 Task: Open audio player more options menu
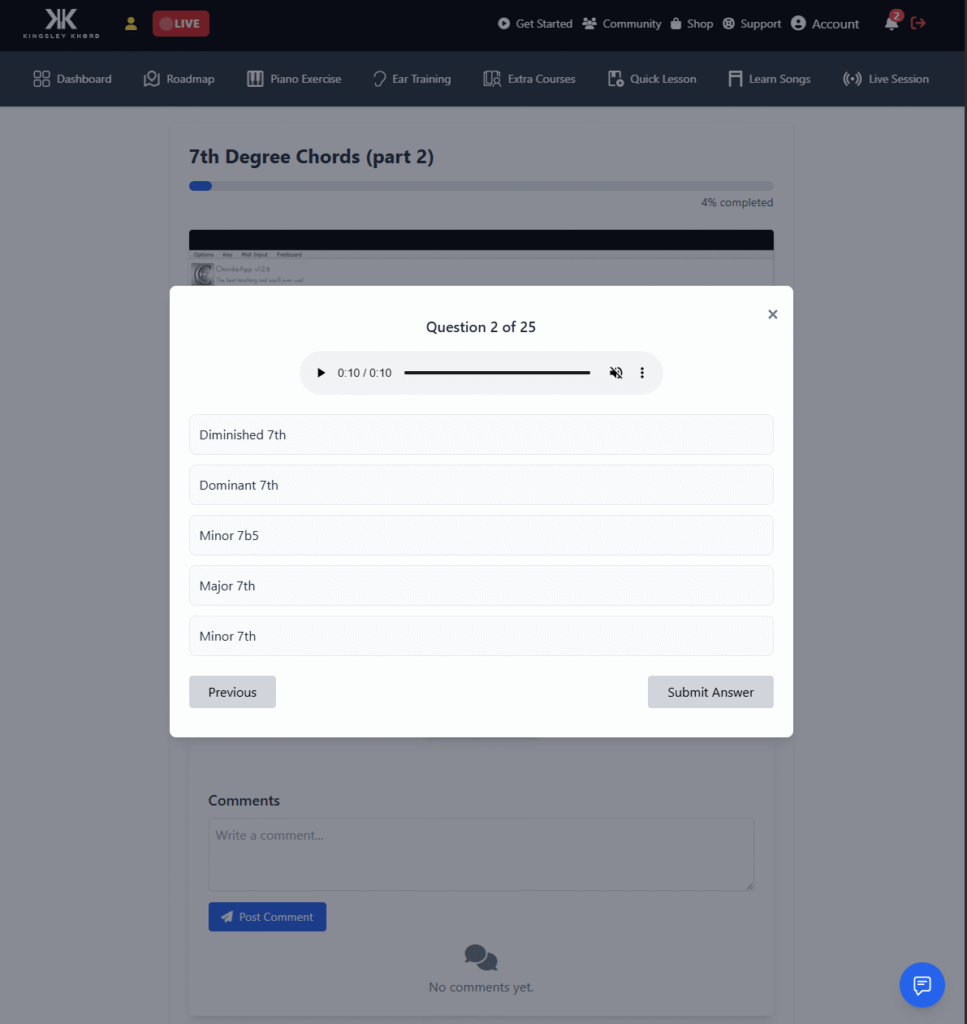(x=642, y=373)
